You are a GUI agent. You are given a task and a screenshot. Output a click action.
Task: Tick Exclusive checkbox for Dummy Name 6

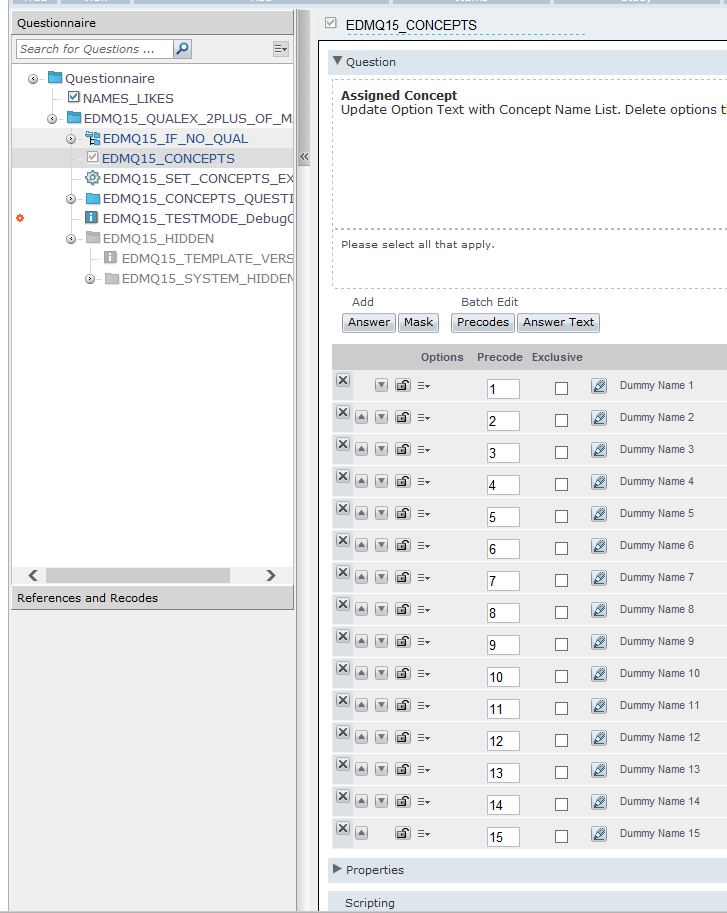[561, 548]
